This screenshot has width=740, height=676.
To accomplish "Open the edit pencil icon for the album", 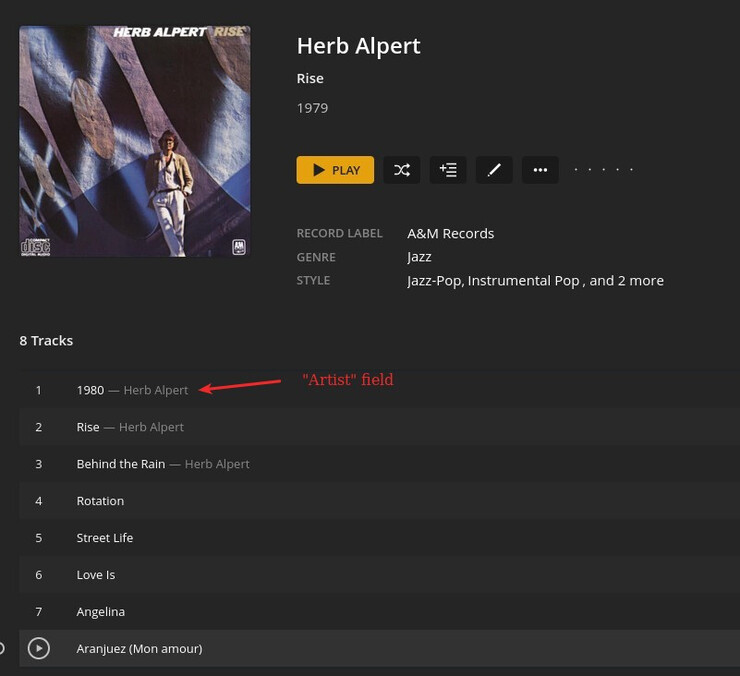I will 494,170.
